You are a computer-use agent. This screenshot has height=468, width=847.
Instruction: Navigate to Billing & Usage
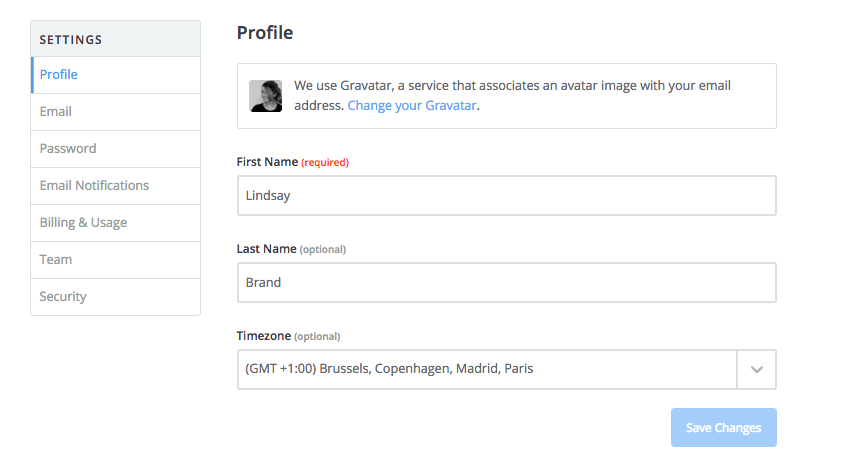click(x=116, y=223)
